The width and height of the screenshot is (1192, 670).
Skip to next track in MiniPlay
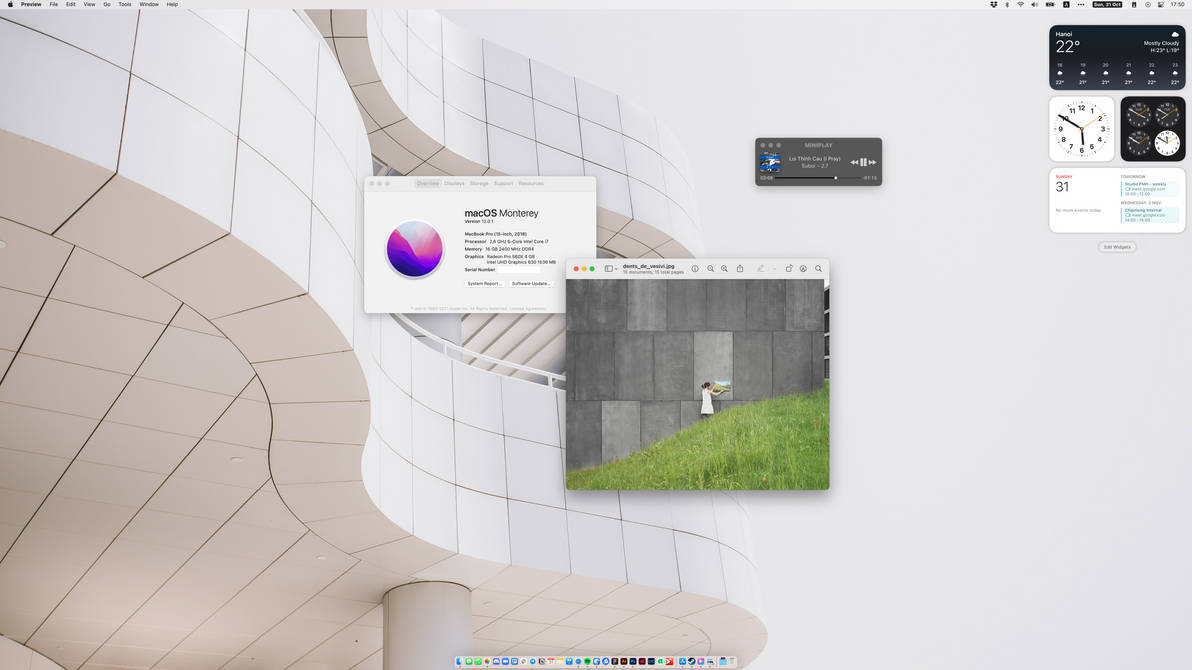tap(872, 162)
